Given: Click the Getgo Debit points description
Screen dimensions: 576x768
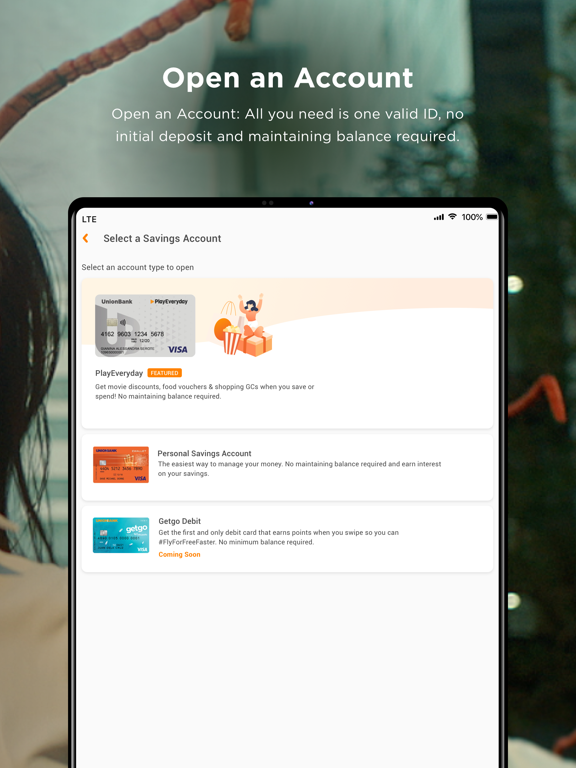Looking at the screenshot, I should [279, 537].
